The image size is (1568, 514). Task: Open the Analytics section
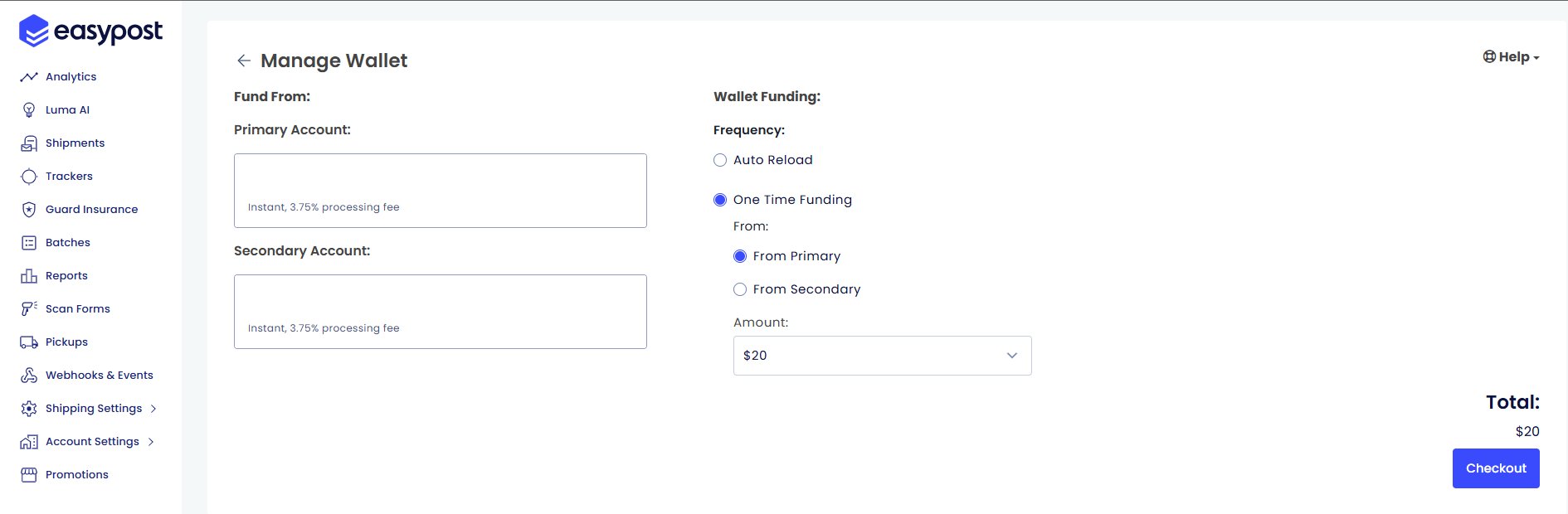coord(71,76)
